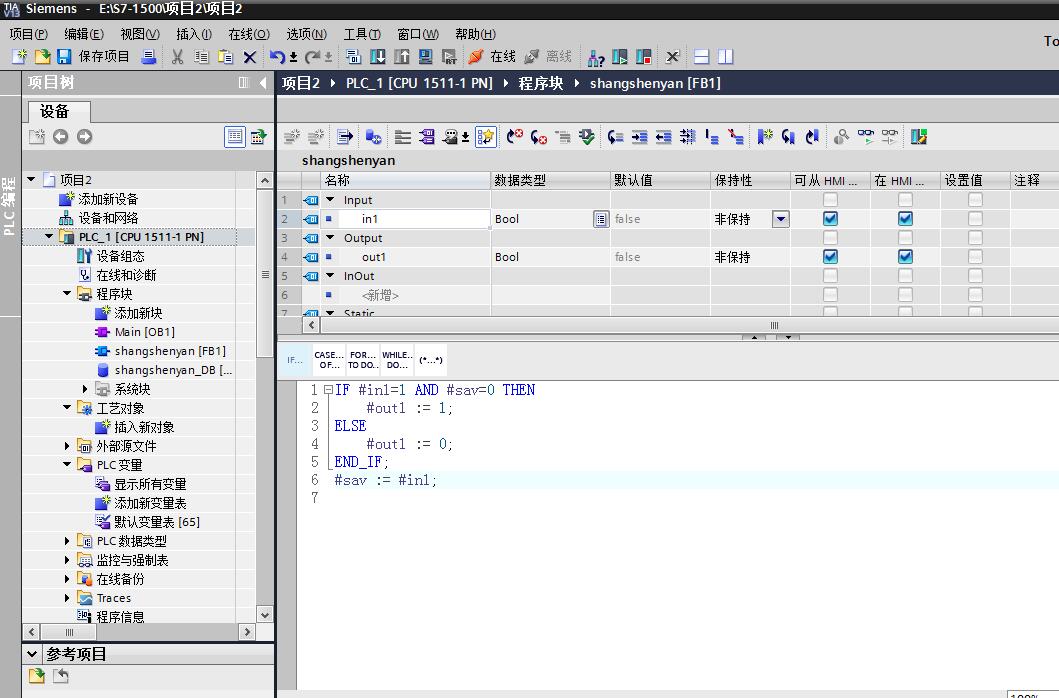Screen dimensions: 1059x698
Task: Open the 在线(O) menu
Action: 248,34
